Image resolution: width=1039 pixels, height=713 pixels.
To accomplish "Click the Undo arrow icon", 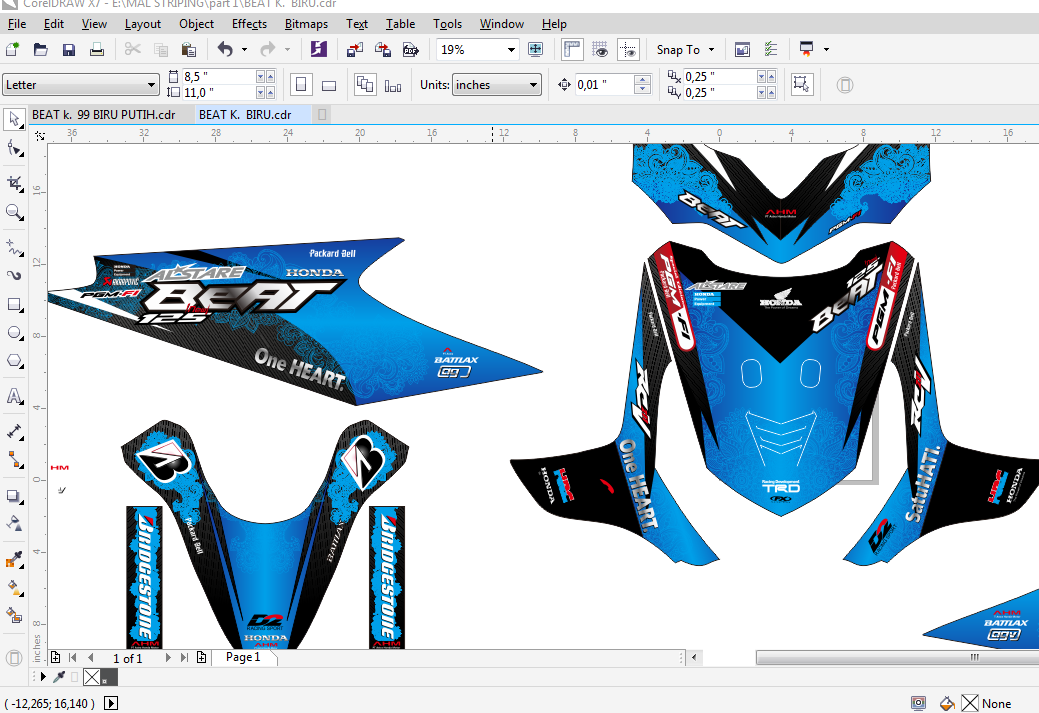I will 226,50.
